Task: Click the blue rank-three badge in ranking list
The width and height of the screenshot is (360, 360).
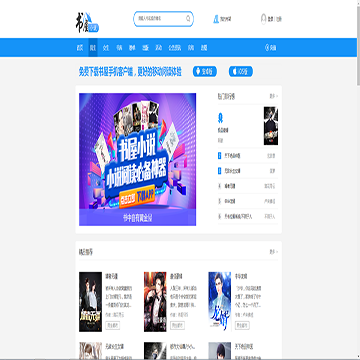Action: point(220,171)
